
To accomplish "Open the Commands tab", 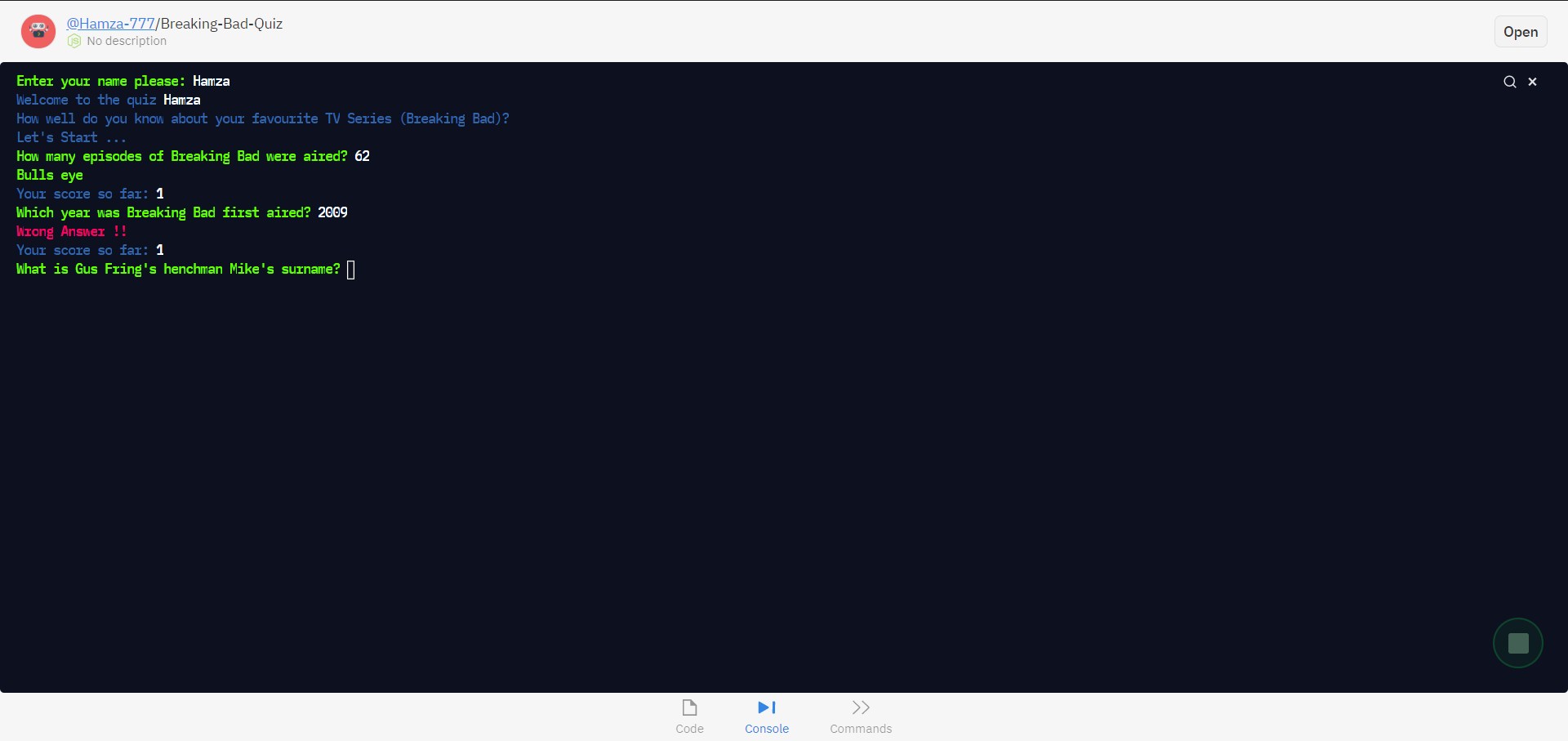I will tap(861, 716).
